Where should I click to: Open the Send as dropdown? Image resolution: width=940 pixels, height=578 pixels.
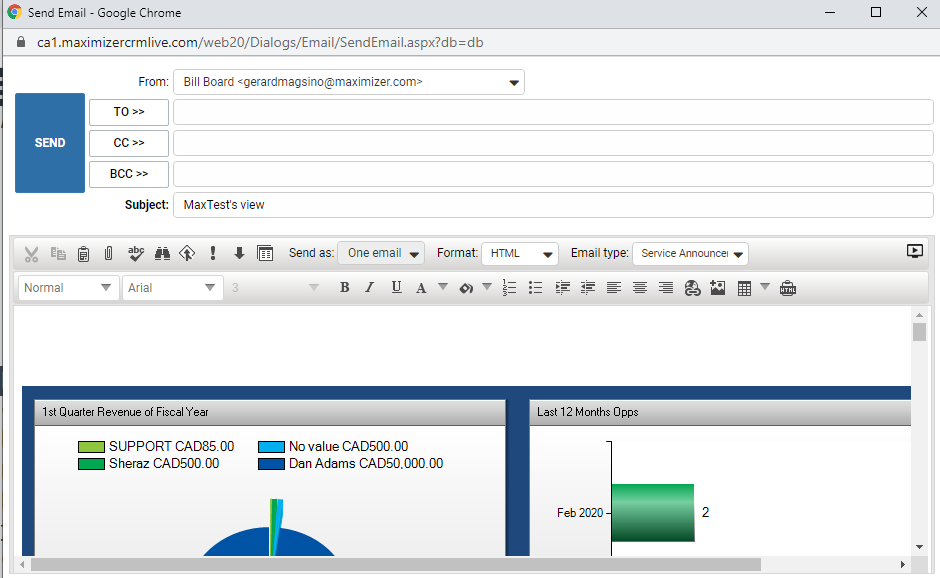381,253
